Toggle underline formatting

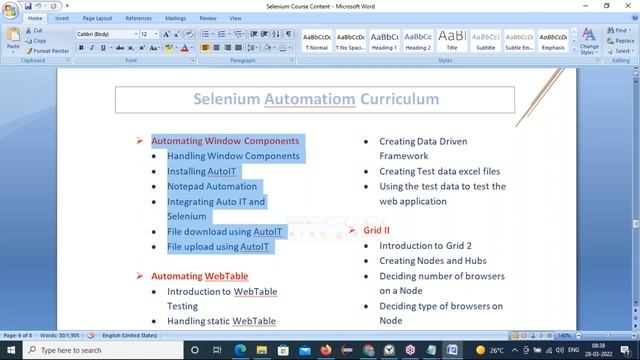103,48
